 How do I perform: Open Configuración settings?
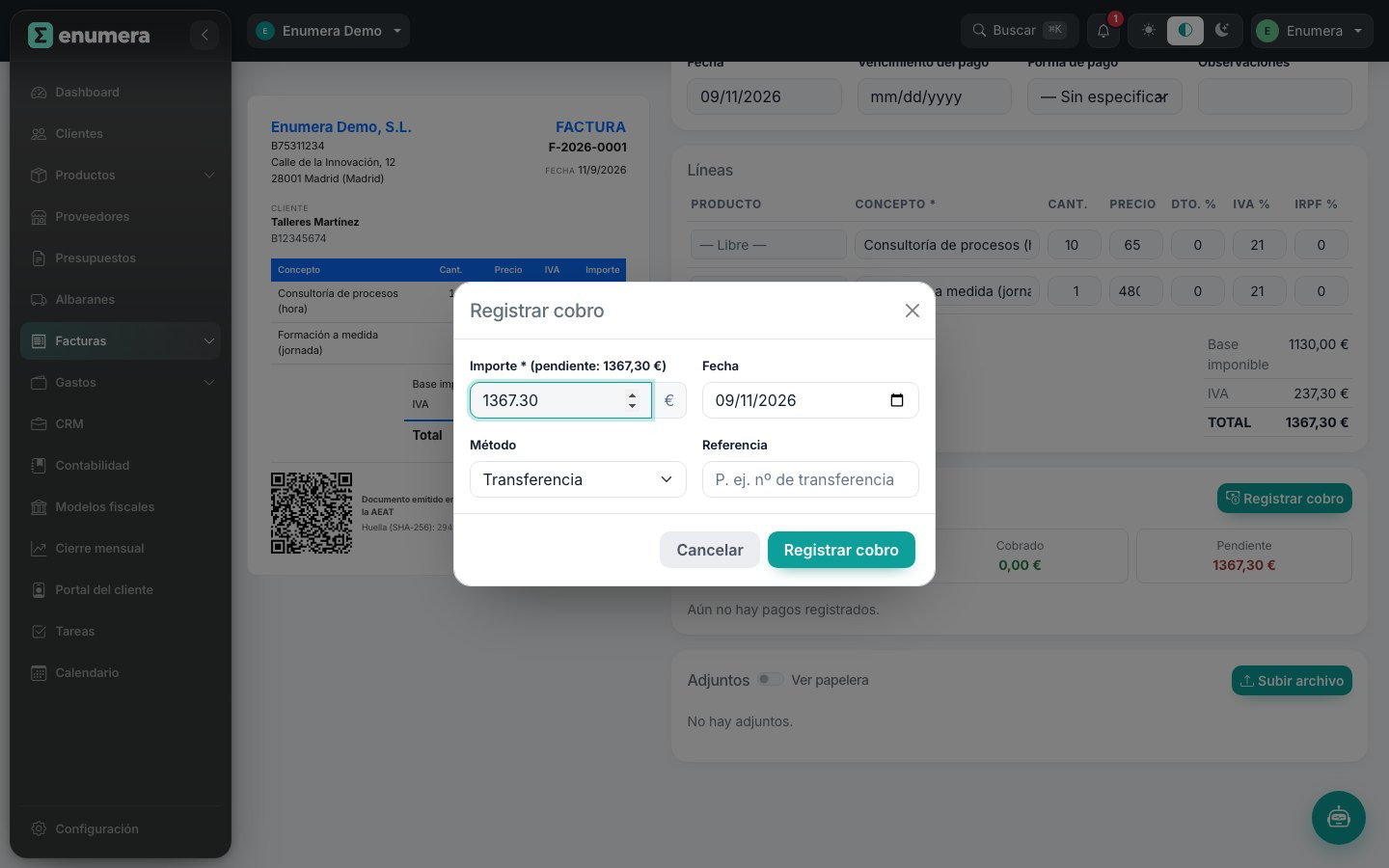tap(121, 829)
